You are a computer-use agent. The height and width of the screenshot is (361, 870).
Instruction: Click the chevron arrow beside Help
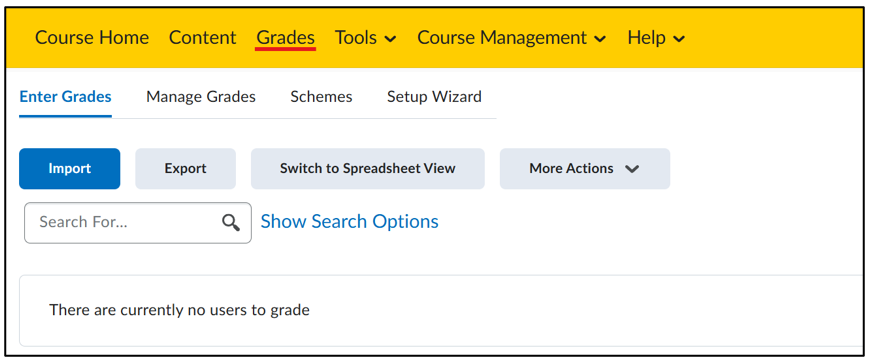click(x=679, y=39)
